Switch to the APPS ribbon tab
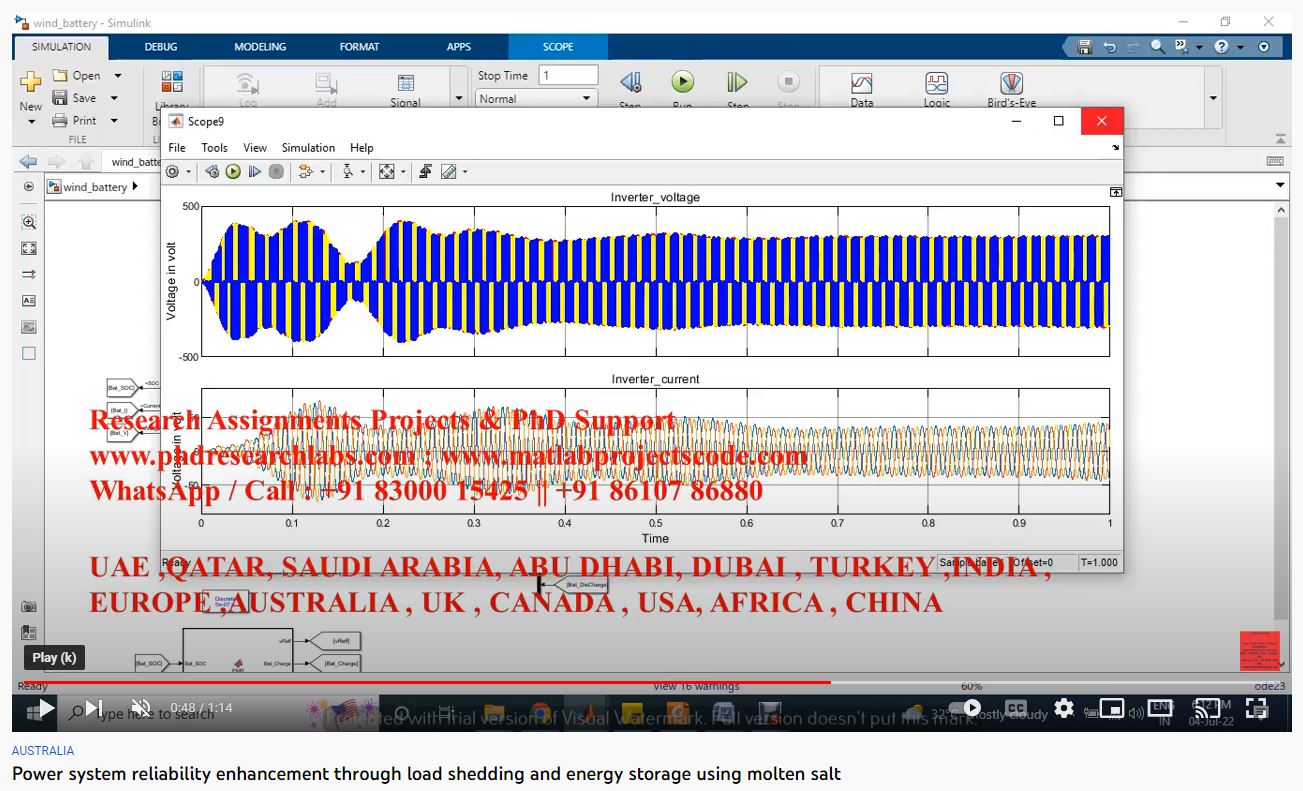The image size is (1303, 791). 459,47
